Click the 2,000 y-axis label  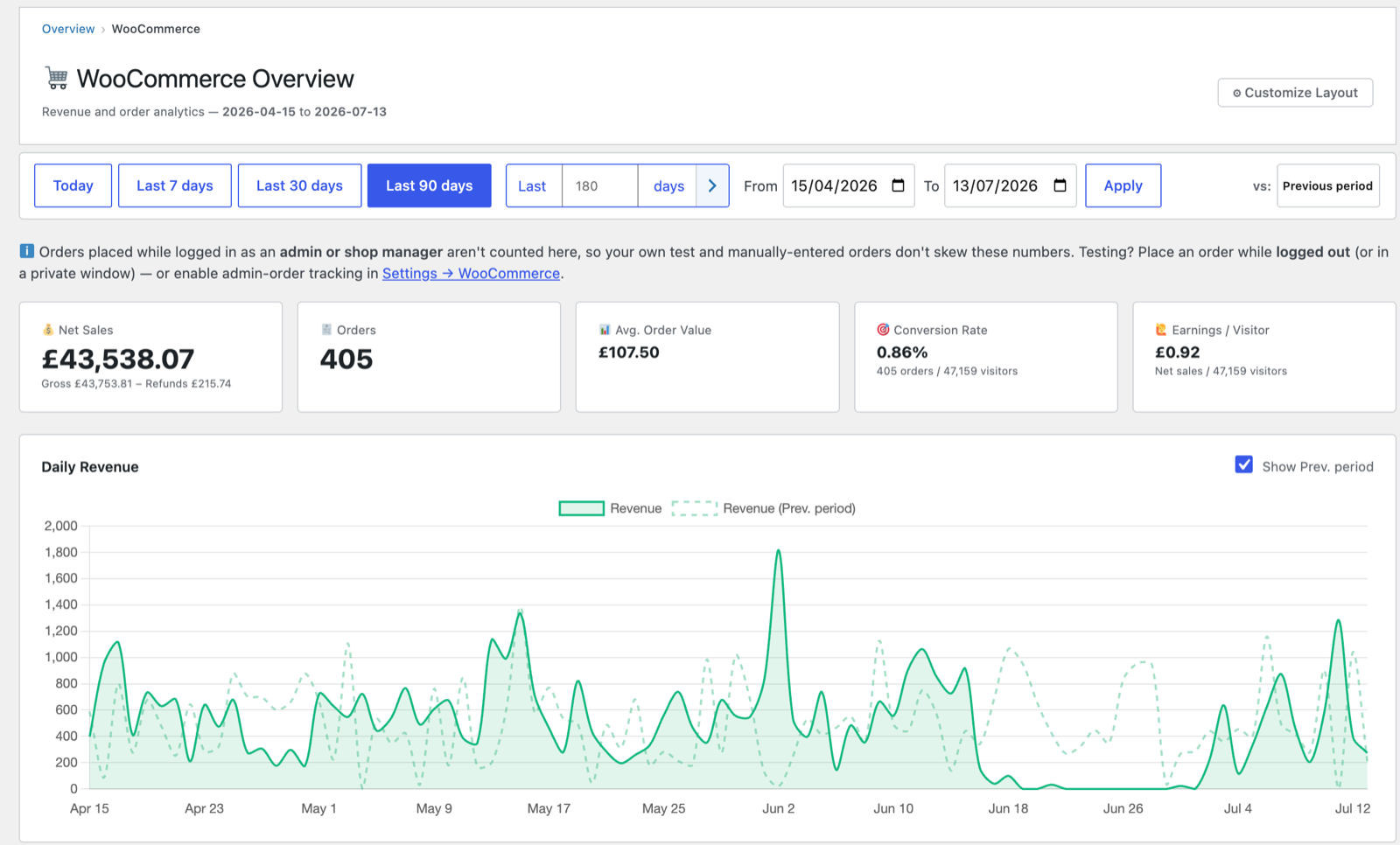61,526
